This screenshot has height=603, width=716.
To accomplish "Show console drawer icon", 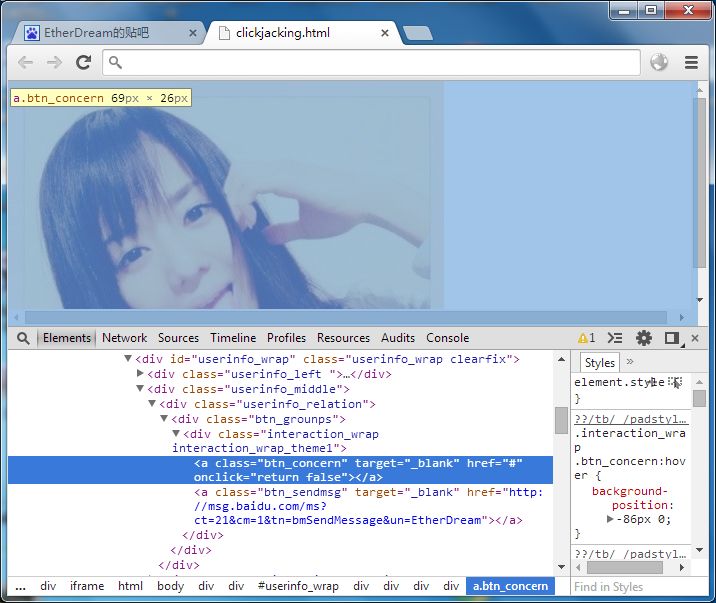I will tap(615, 338).
